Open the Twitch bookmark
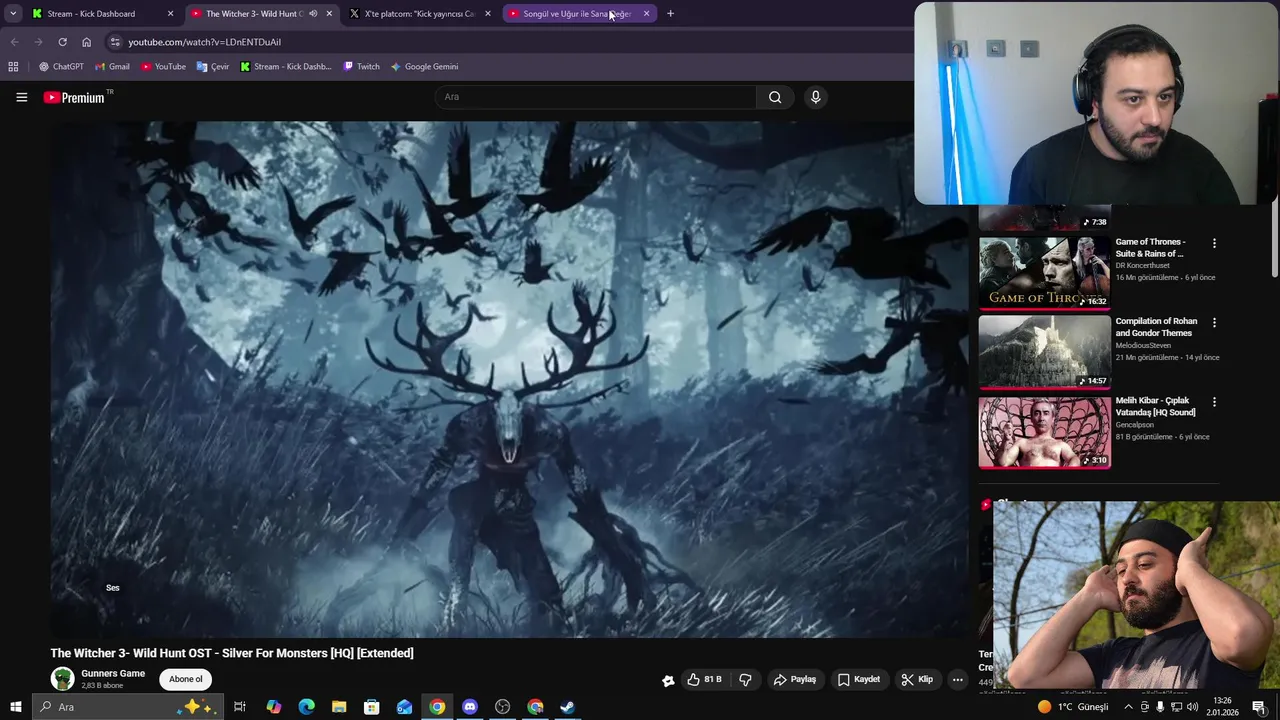1280x720 pixels. 361,67
